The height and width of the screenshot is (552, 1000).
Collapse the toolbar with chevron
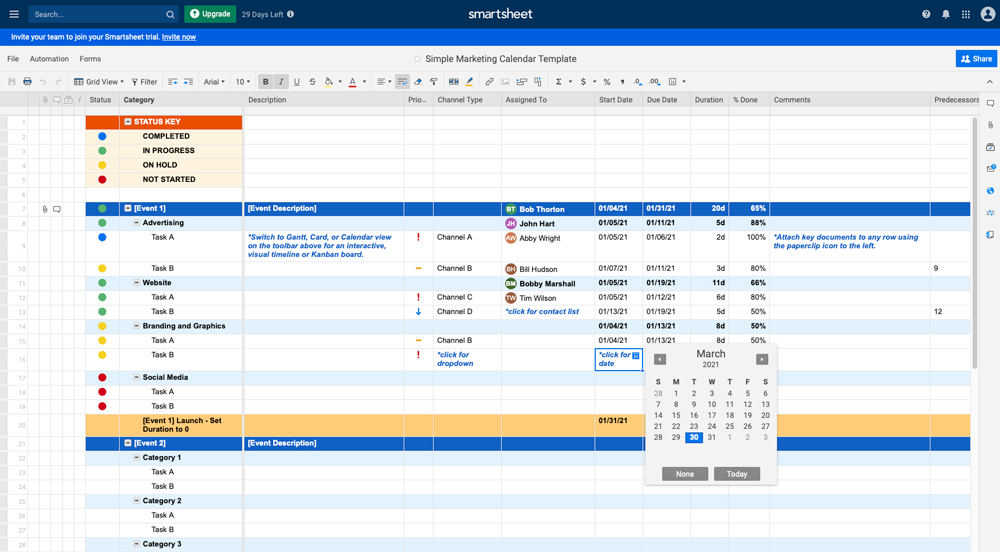(x=989, y=82)
